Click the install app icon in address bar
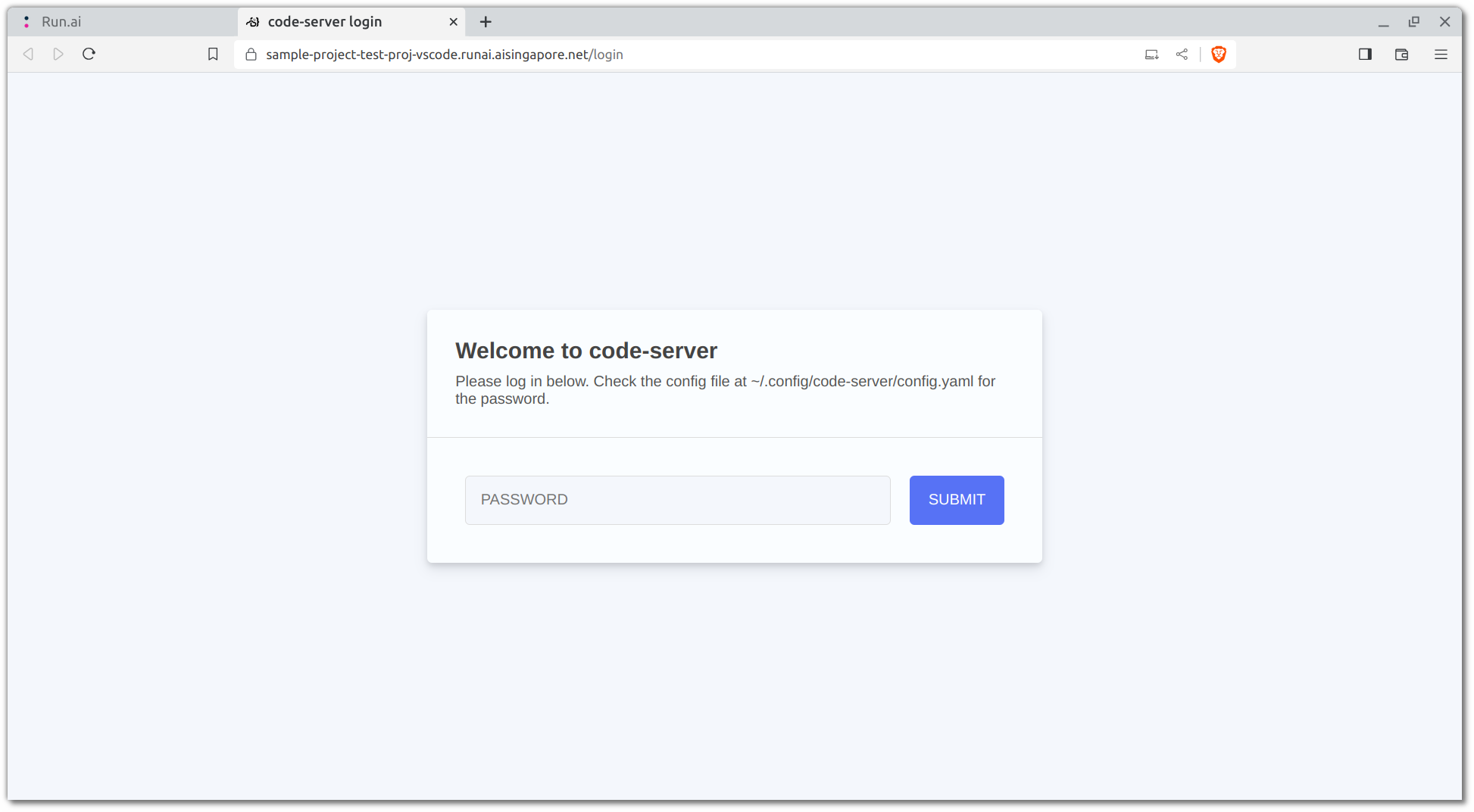This screenshot has height=812, width=1474. (1151, 55)
